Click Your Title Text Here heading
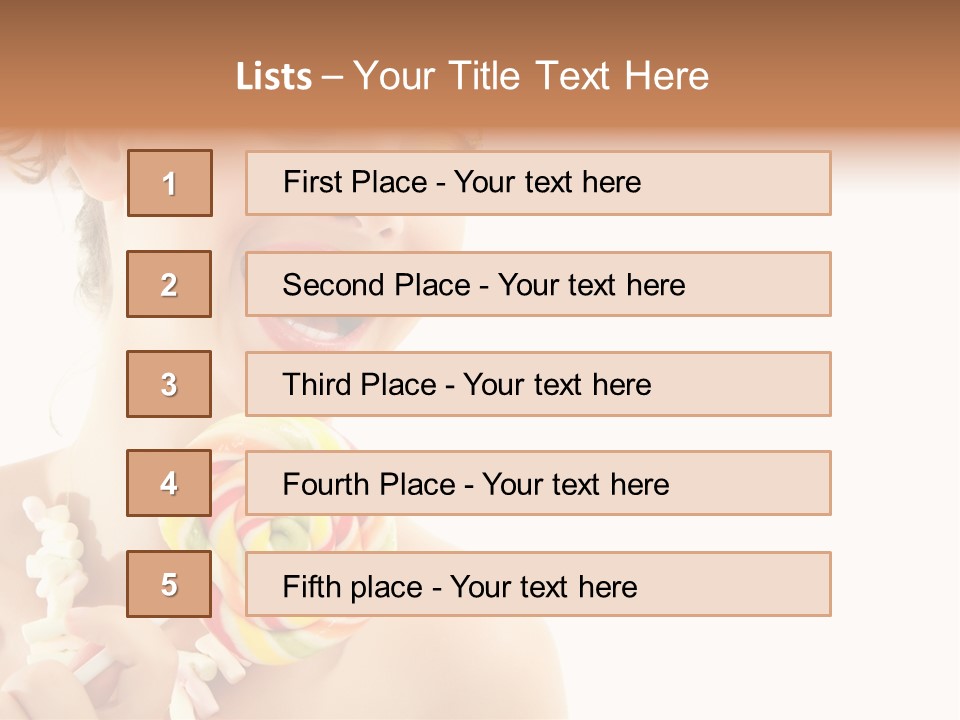 coord(531,77)
